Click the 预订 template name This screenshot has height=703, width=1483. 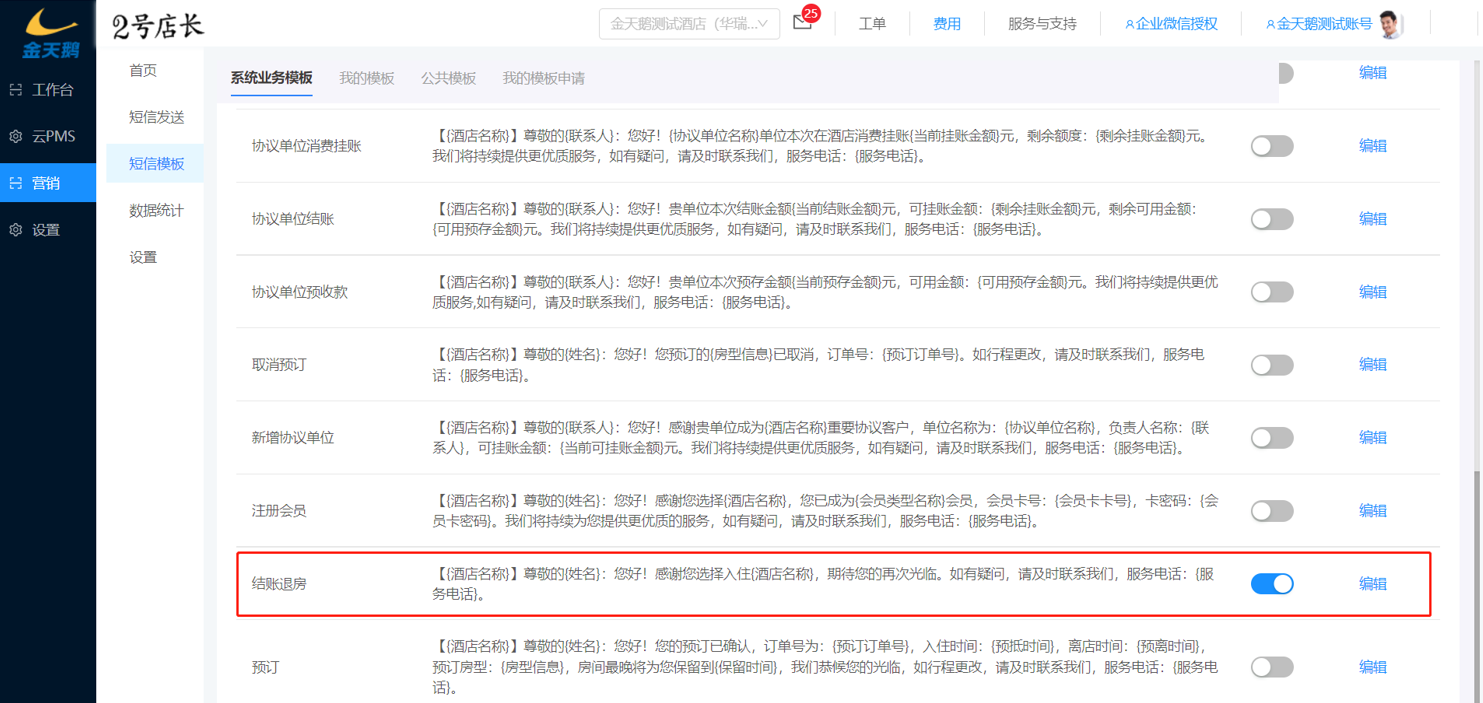tap(266, 667)
